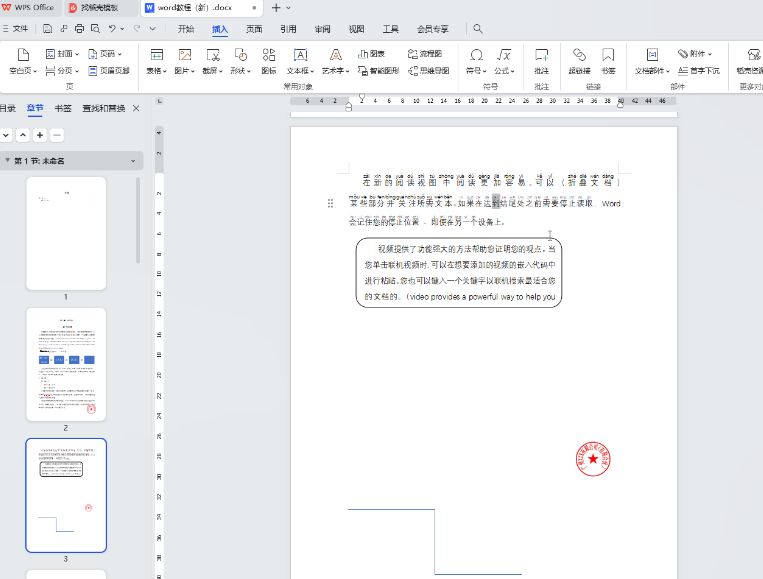Click the Drop Cap (首字下沉) button
The image size is (763, 579).
(698, 71)
